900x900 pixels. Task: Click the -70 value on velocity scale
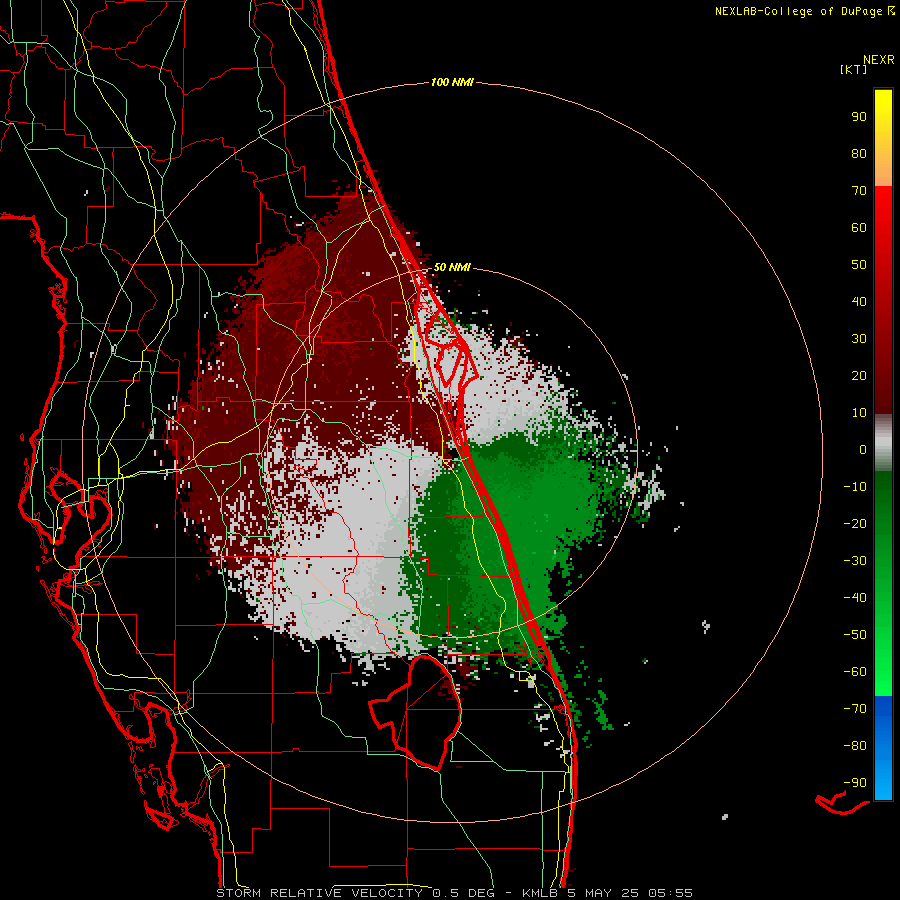coord(855,709)
